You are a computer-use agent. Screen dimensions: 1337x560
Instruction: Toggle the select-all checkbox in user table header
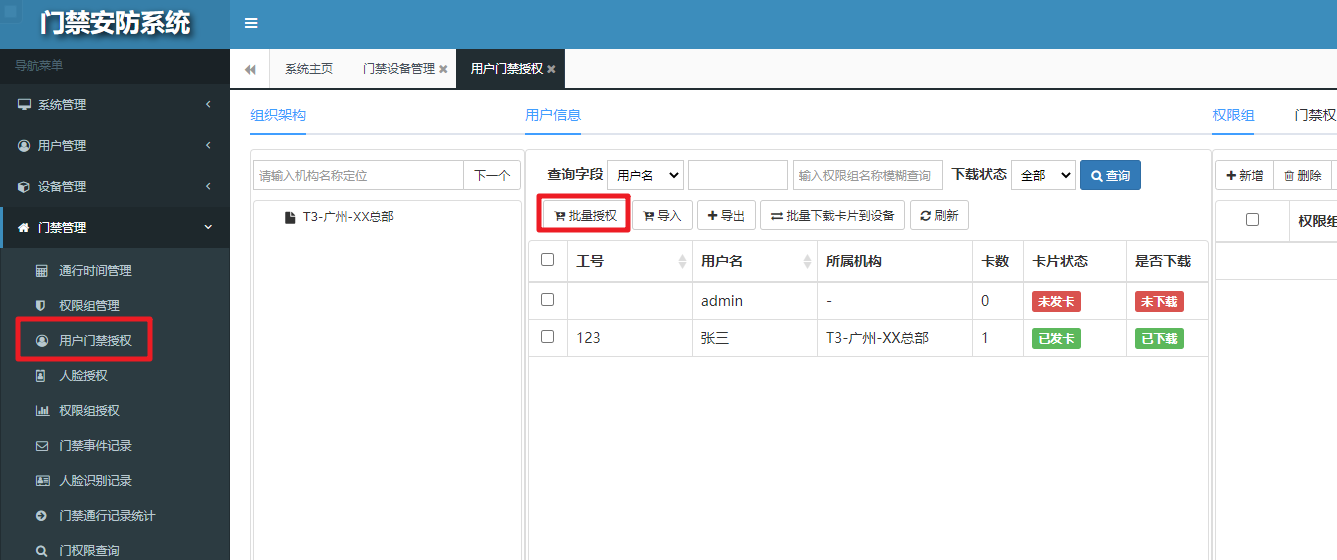point(547,260)
